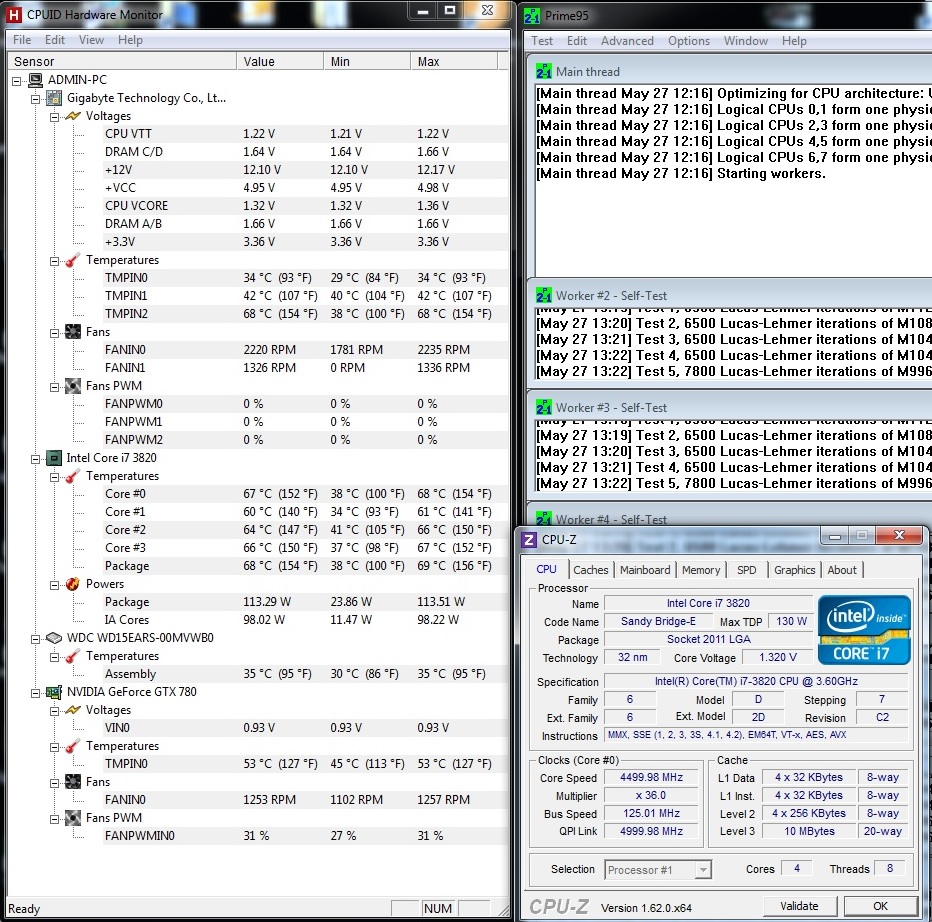Screen dimensions: 932x922
Task: Click the HWMonitor window resize grip
Action: (503, 910)
